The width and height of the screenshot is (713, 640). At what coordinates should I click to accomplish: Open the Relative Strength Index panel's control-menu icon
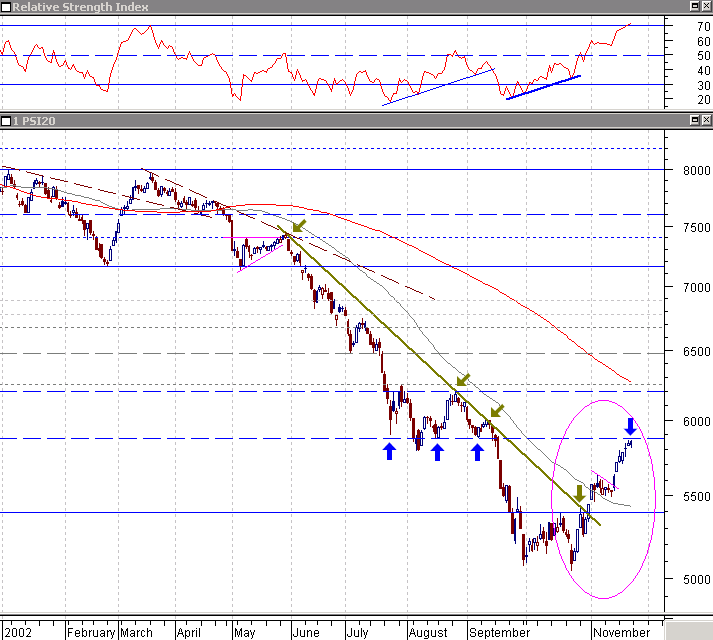tap(6, 7)
